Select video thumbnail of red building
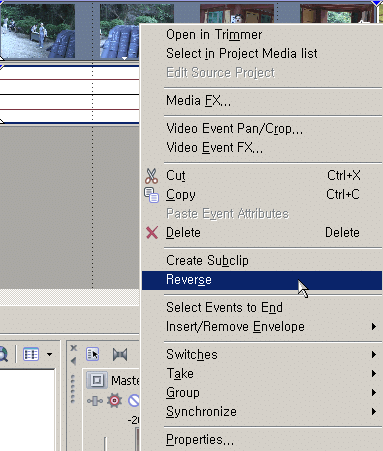Image resolution: width=383 pixels, height=451 pixels. click(x=237, y=14)
